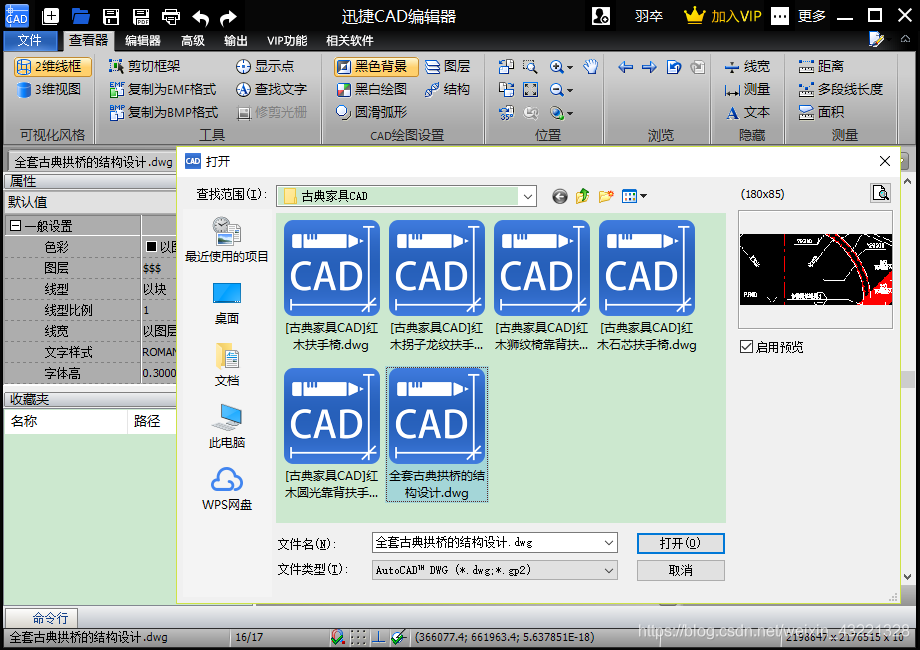Open the 命令行 command line tab
920x650 pixels.
(x=50, y=618)
